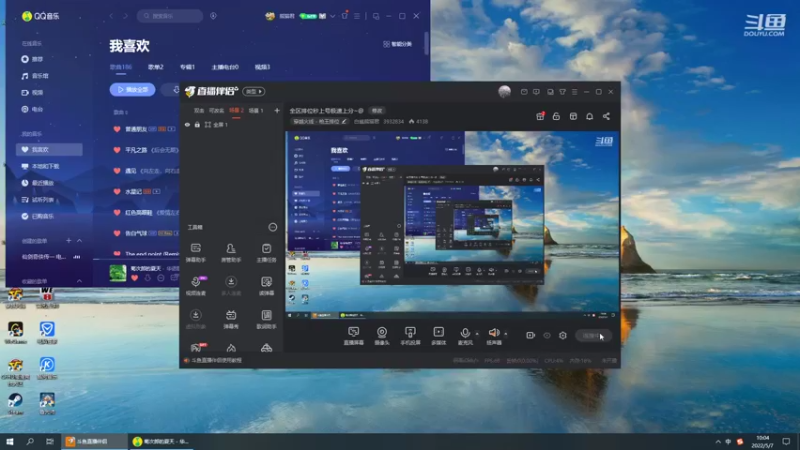Click the streaming app user avatar
Image resolution: width=800 pixels, height=450 pixels.
coord(504,92)
